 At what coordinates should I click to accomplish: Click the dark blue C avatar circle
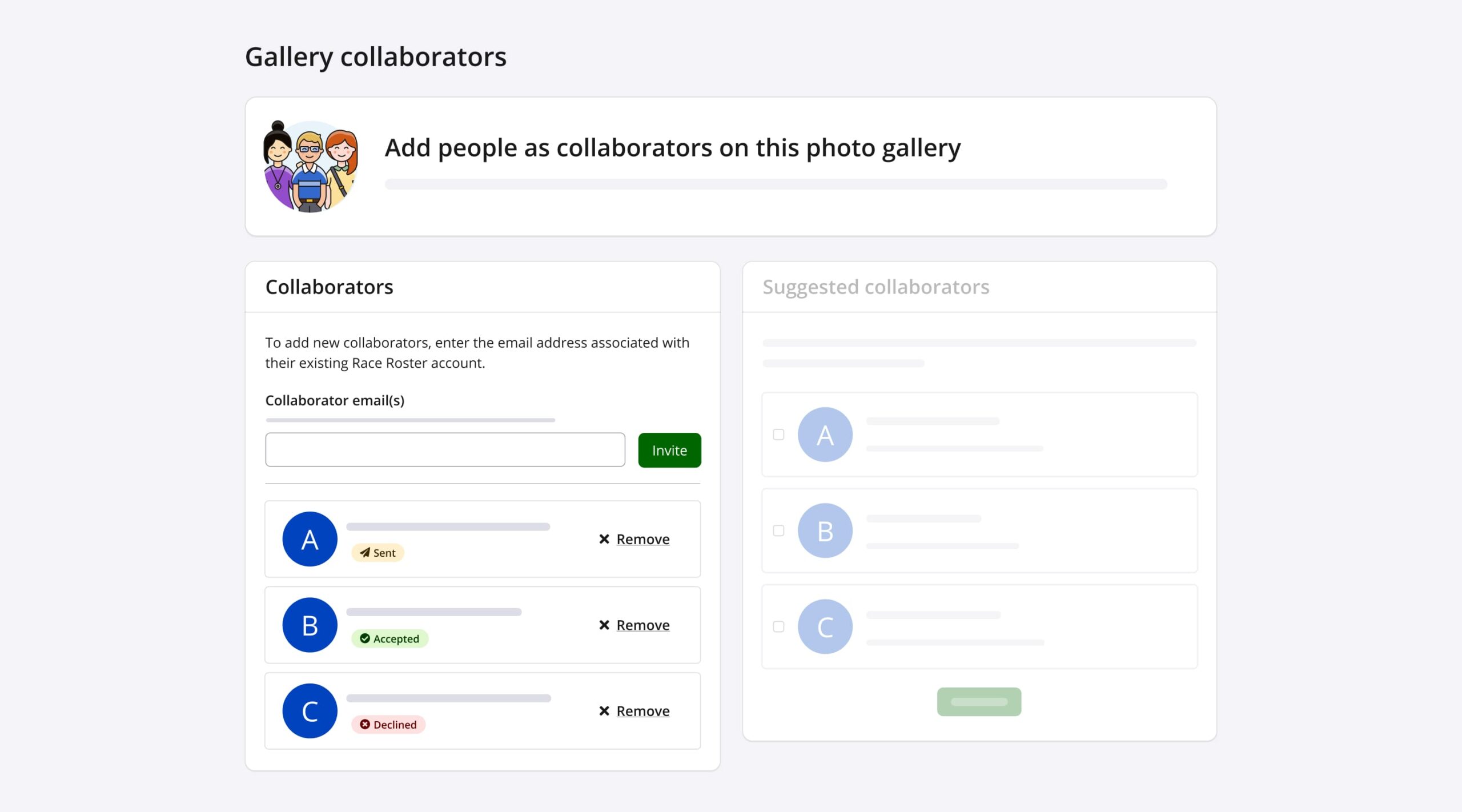pos(310,711)
